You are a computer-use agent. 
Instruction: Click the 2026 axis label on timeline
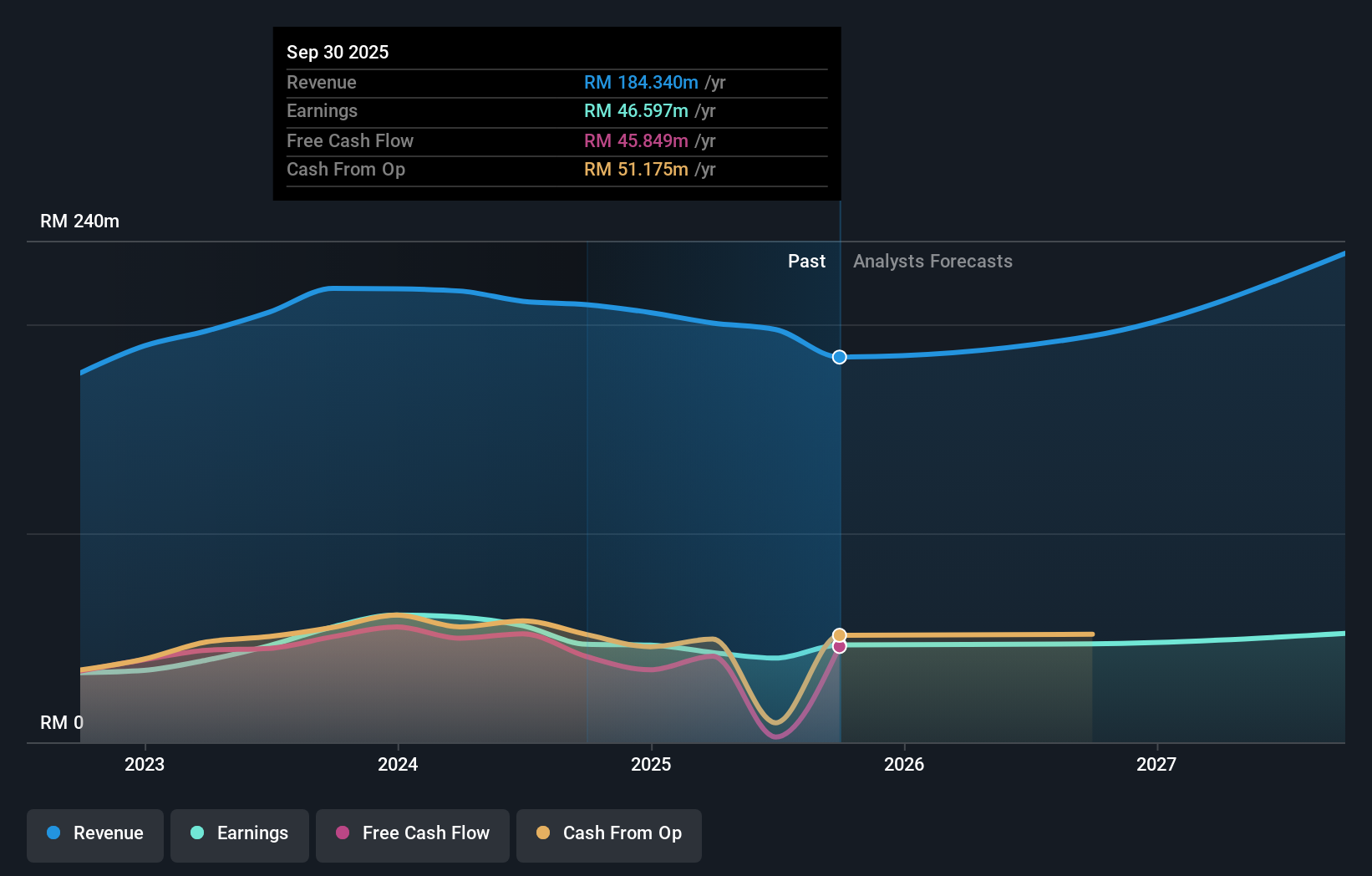click(905, 764)
